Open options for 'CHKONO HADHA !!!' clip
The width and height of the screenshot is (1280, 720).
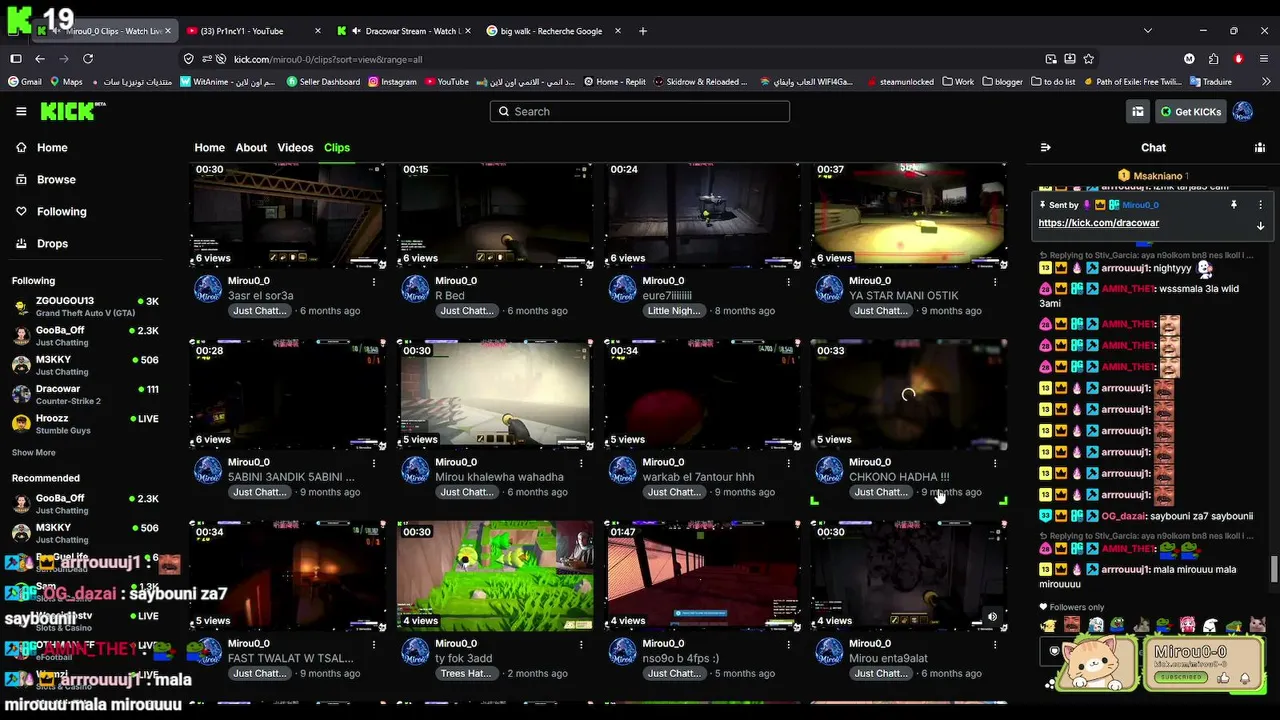[995, 463]
